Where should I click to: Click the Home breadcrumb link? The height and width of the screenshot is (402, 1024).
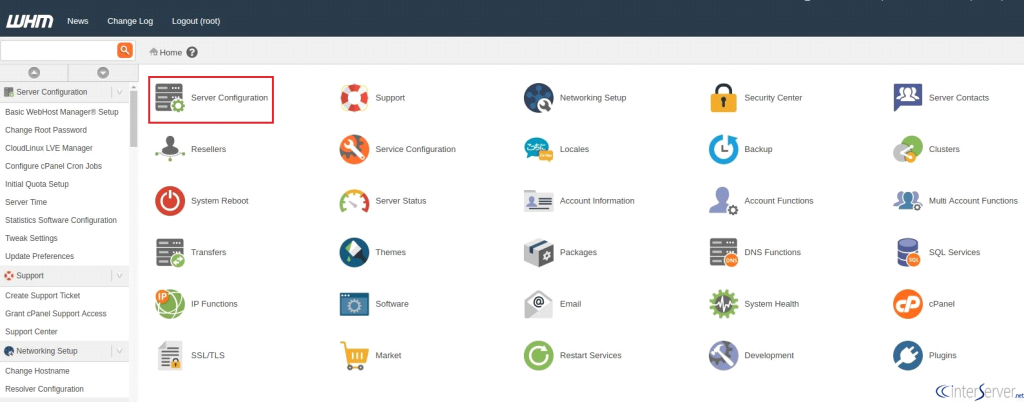click(170, 53)
